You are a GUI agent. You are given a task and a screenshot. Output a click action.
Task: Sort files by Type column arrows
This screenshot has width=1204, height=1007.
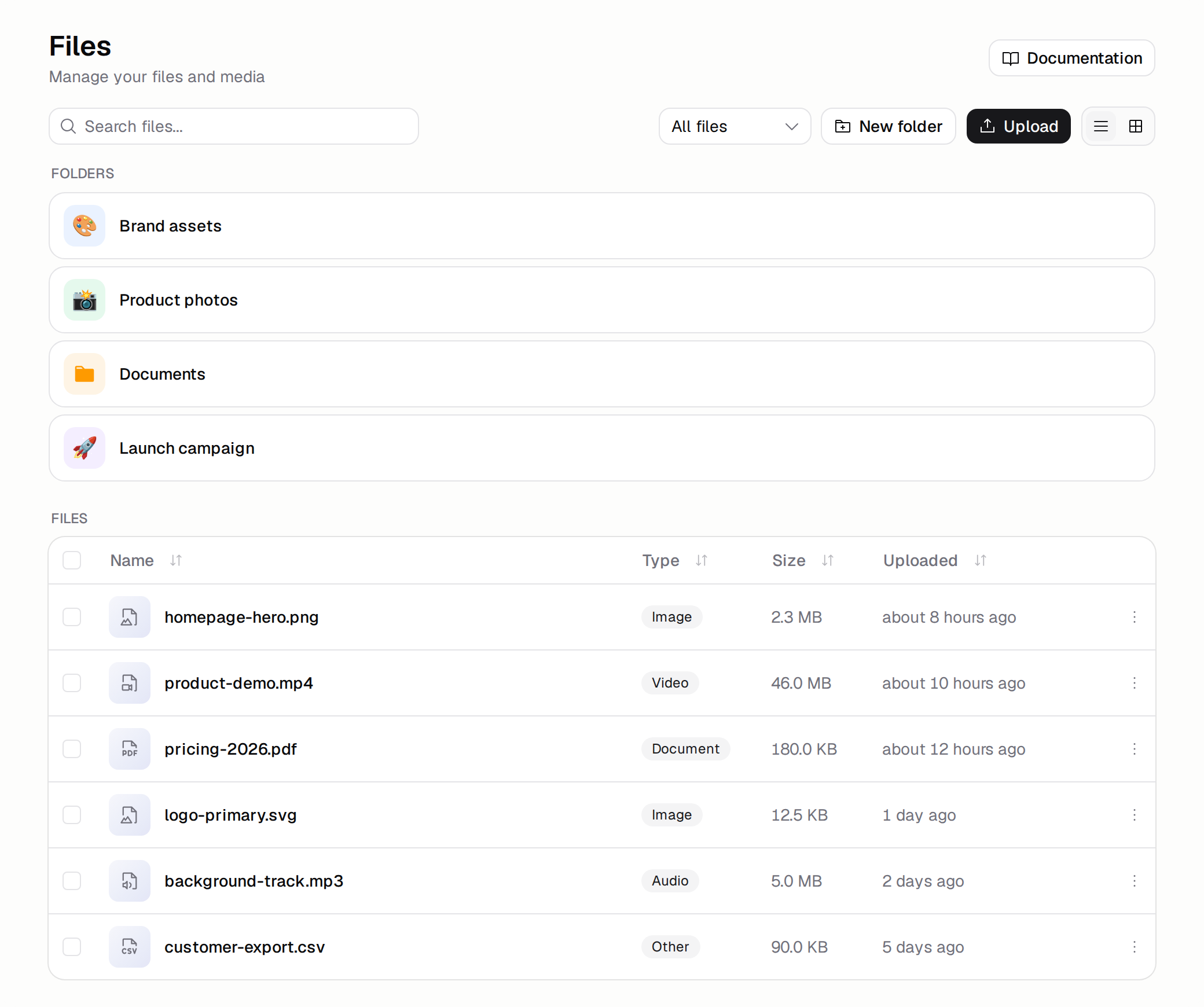click(702, 560)
